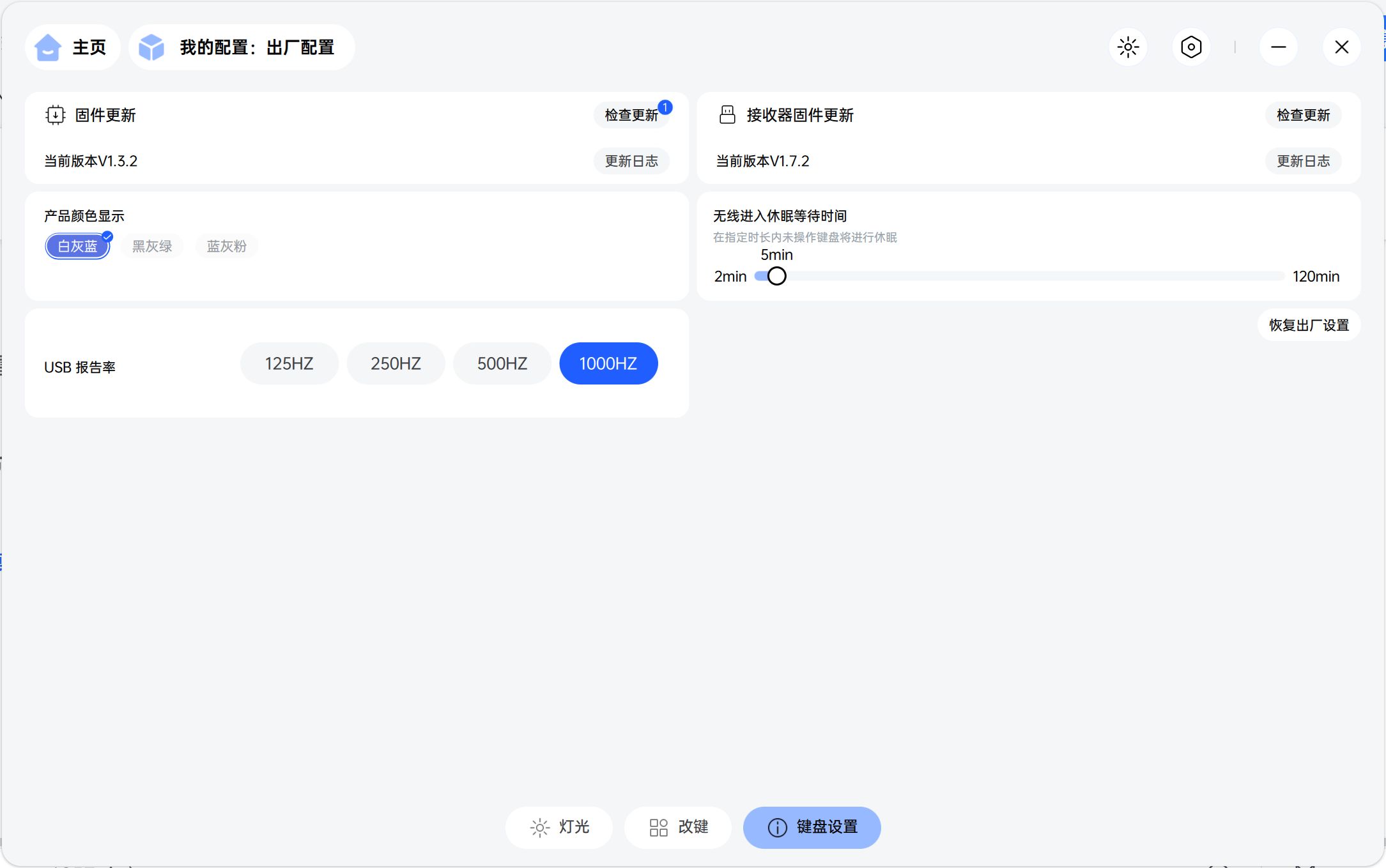Choose the 1000HZ report rate
The width and height of the screenshot is (1386, 868).
tap(608, 363)
